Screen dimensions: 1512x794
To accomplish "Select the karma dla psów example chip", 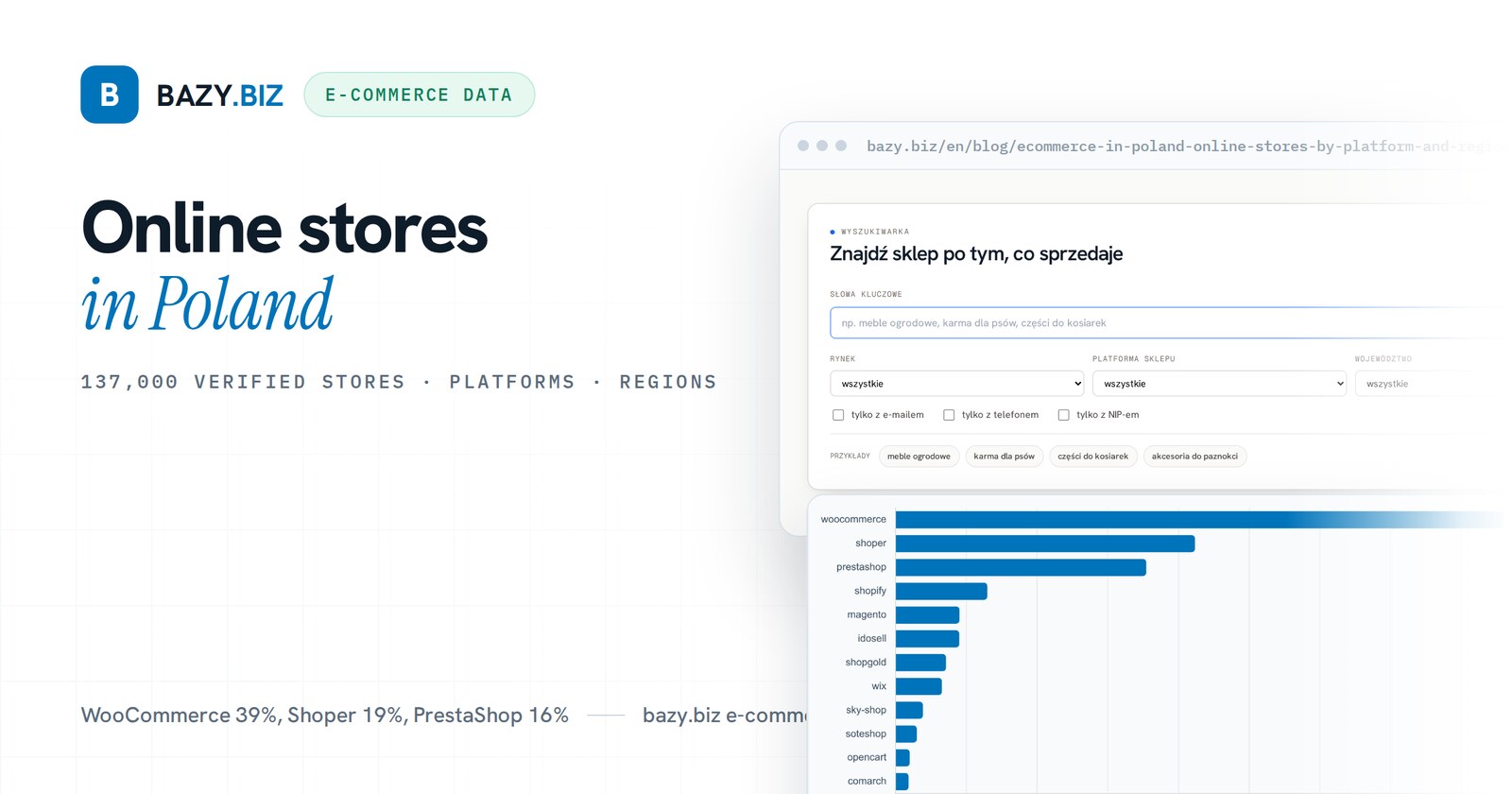I will 1005,457.
